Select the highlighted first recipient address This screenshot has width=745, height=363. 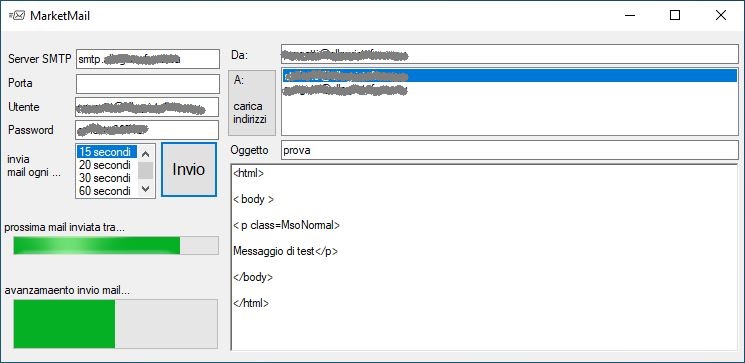point(510,76)
